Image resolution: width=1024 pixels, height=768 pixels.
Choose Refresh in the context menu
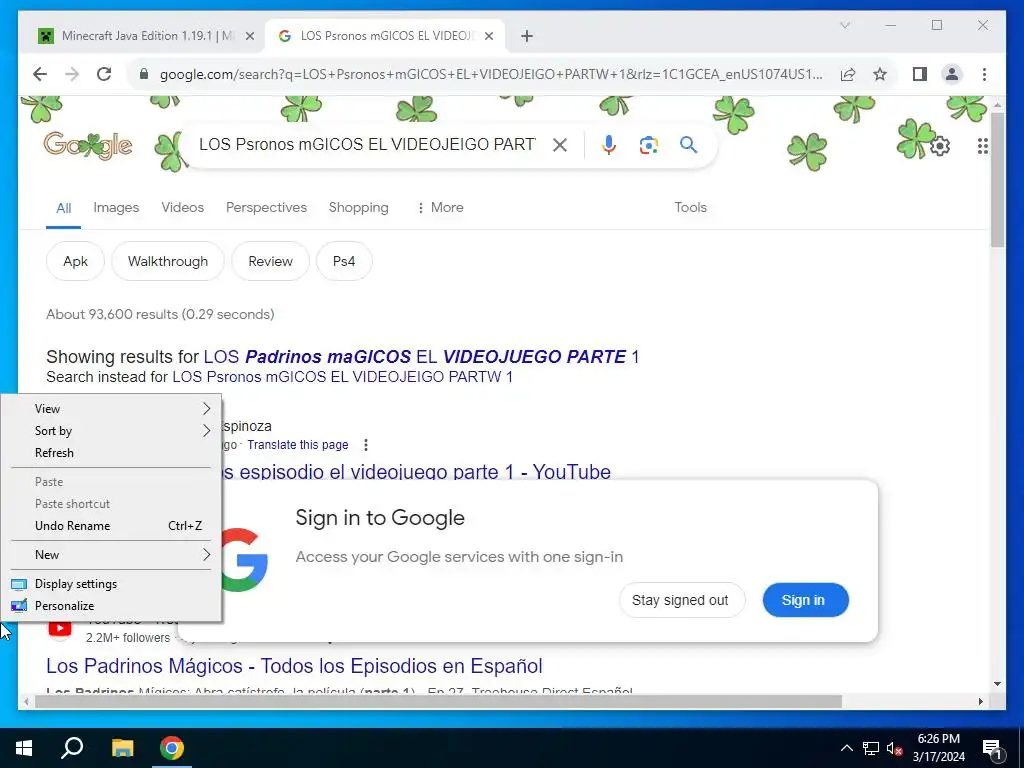pyautogui.click(x=111, y=453)
